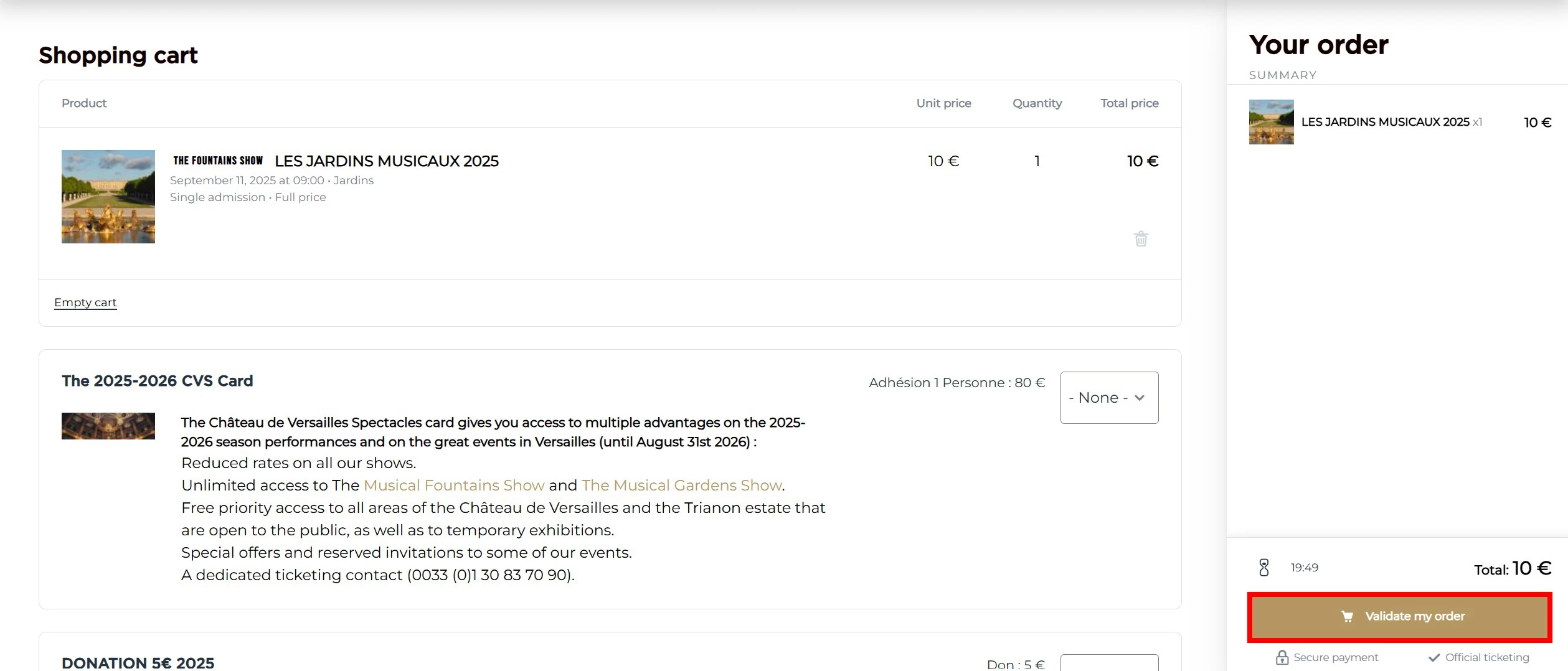Click the order summary product thumbnail

(1271, 122)
